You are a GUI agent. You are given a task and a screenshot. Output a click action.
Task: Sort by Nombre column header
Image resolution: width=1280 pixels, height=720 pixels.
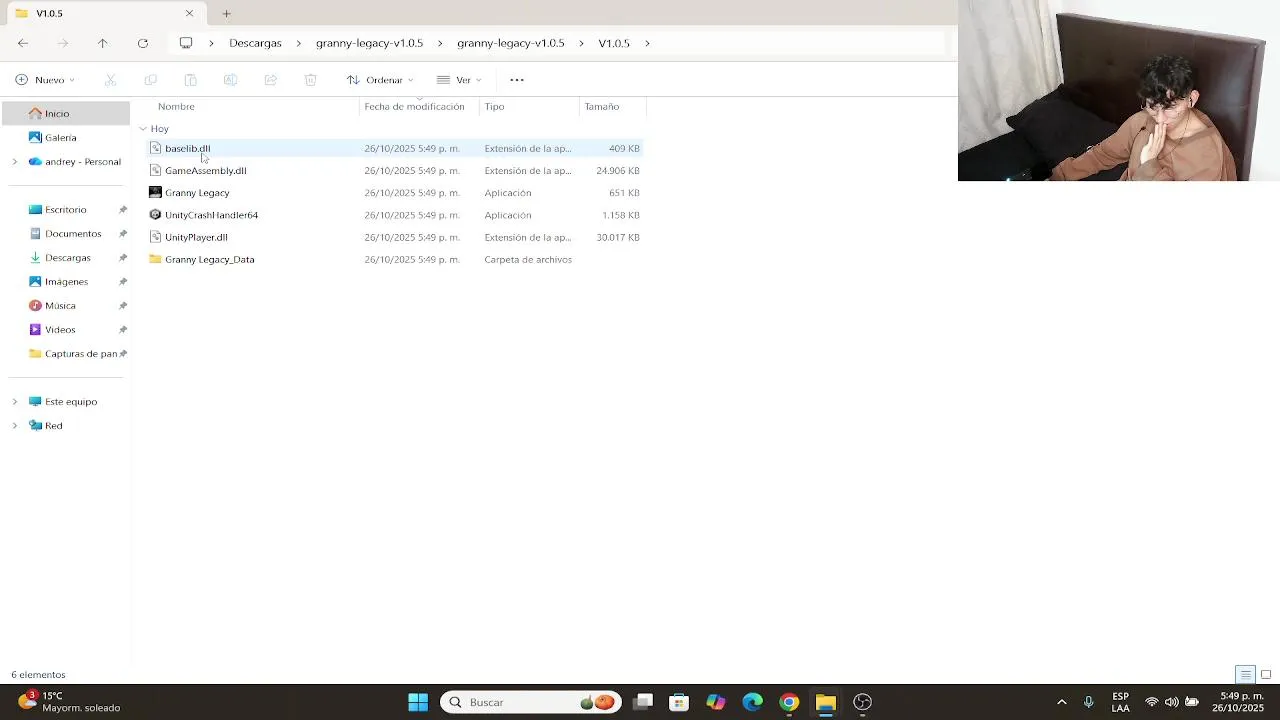pyautogui.click(x=176, y=106)
